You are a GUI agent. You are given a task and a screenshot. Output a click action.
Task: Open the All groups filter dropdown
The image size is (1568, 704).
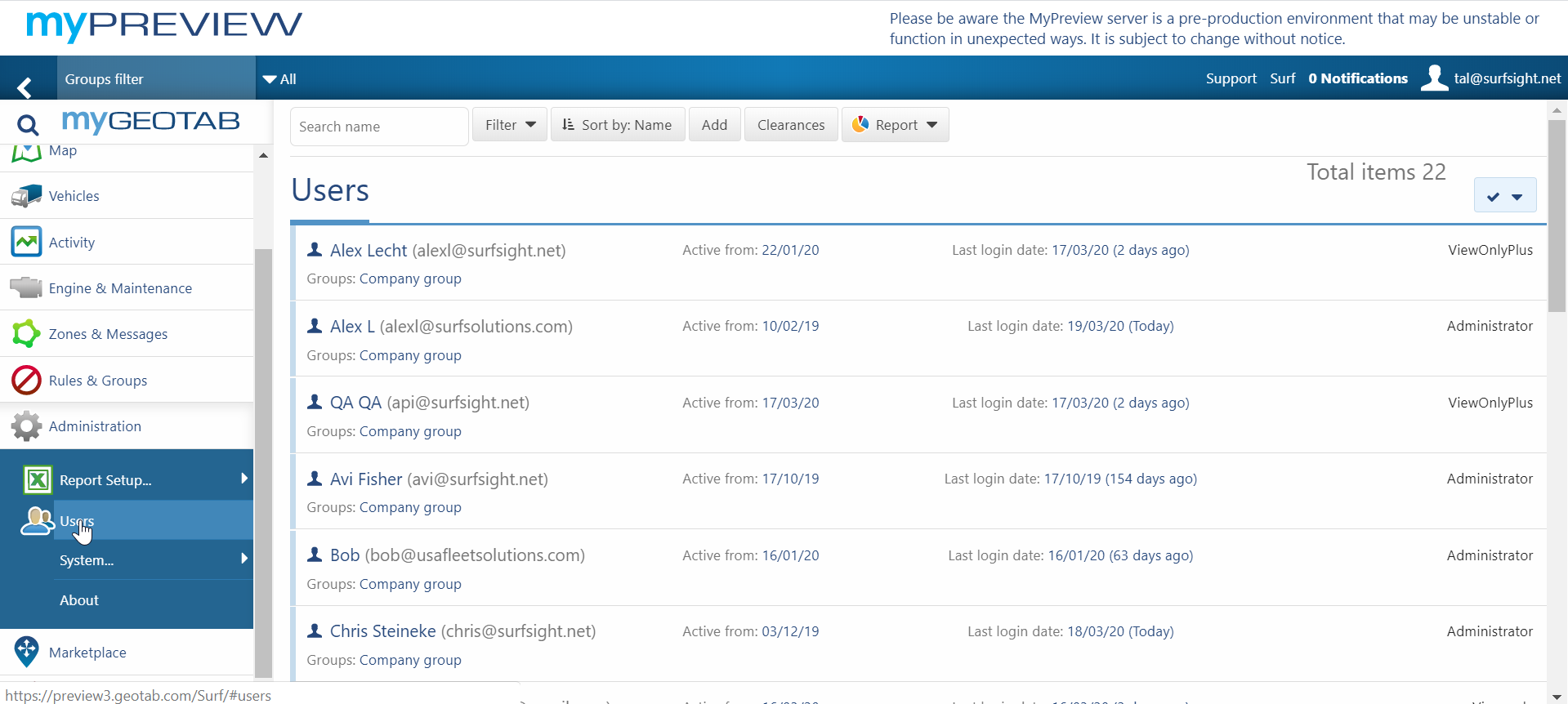click(x=279, y=79)
